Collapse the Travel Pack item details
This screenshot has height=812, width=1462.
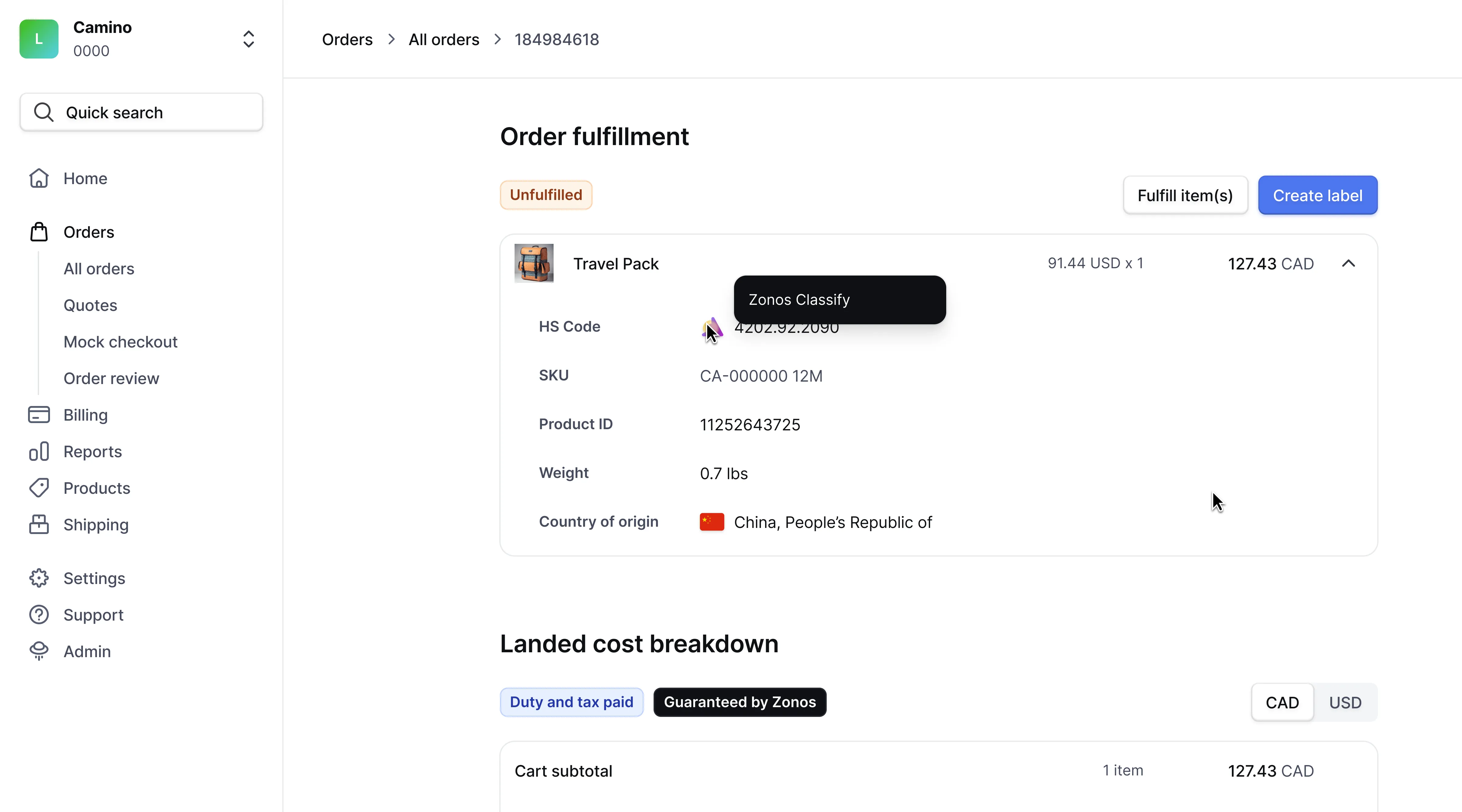pyautogui.click(x=1349, y=263)
